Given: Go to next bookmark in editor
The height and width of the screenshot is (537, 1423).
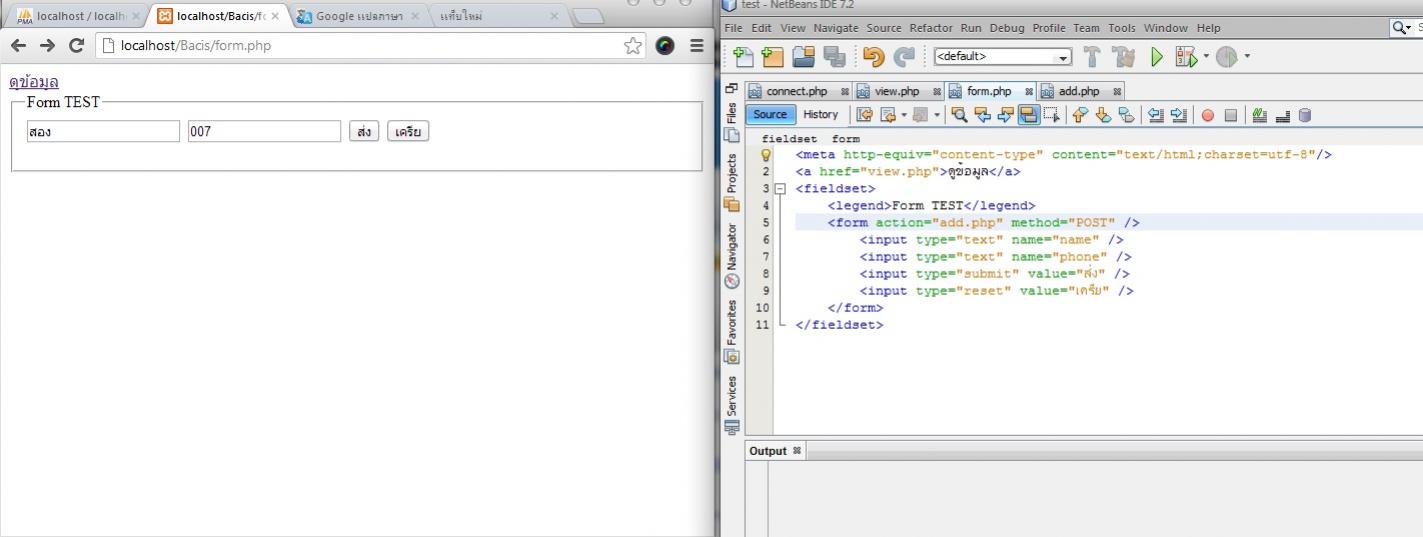Looking at the screenshot, I should click(x=1103, y=115).
